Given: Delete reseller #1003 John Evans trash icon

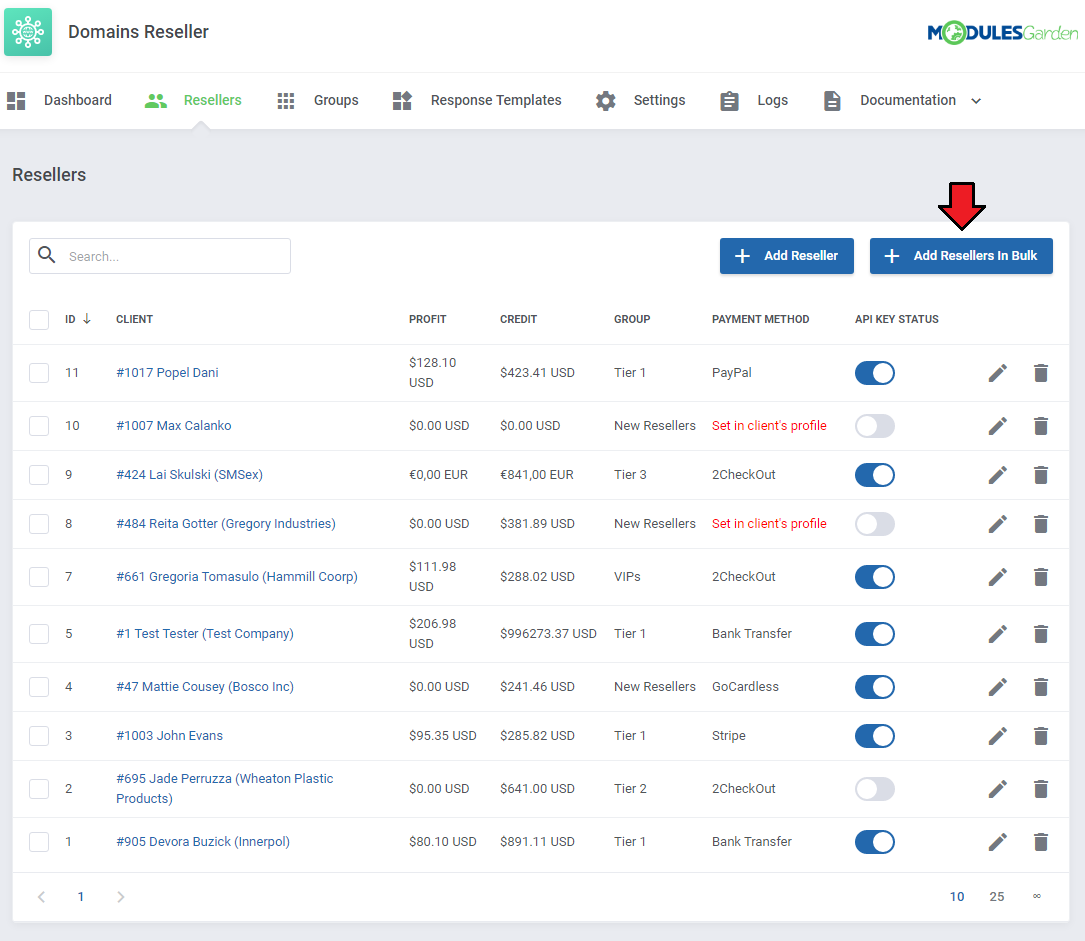Looking at the screenshot, I should click(x=1041, y=736).
